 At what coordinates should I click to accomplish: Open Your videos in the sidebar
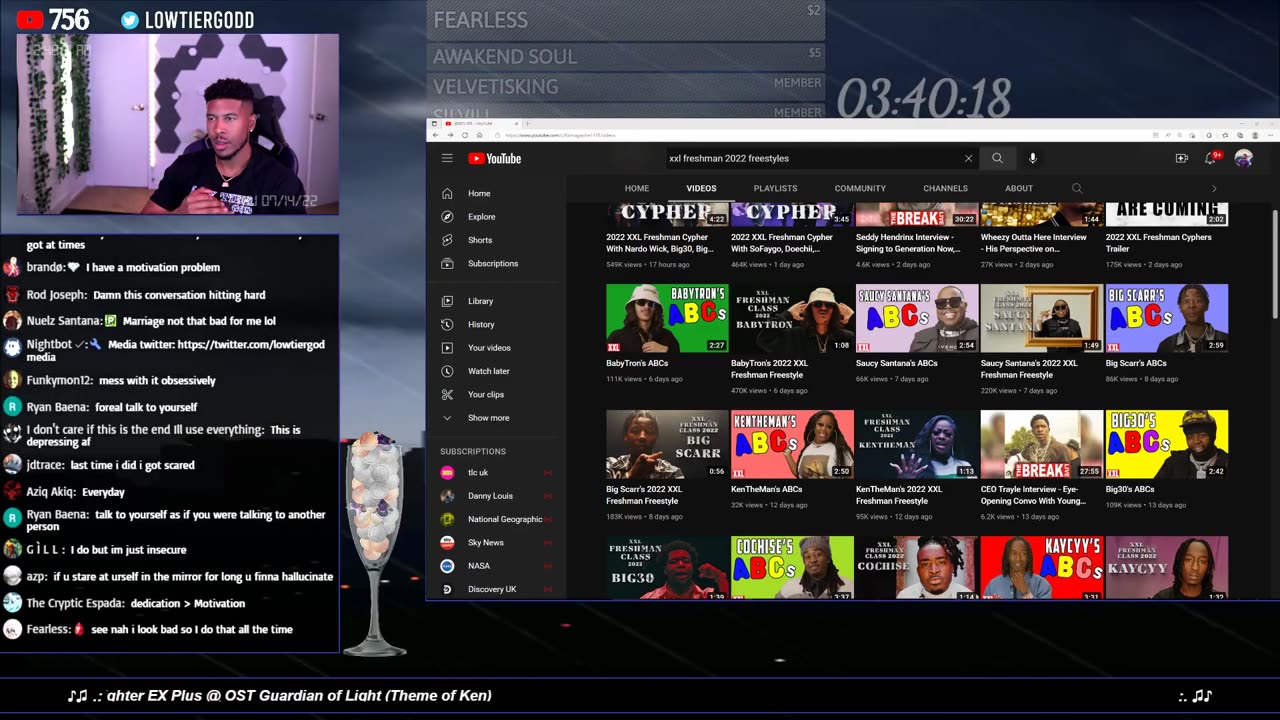coord(496,347)
